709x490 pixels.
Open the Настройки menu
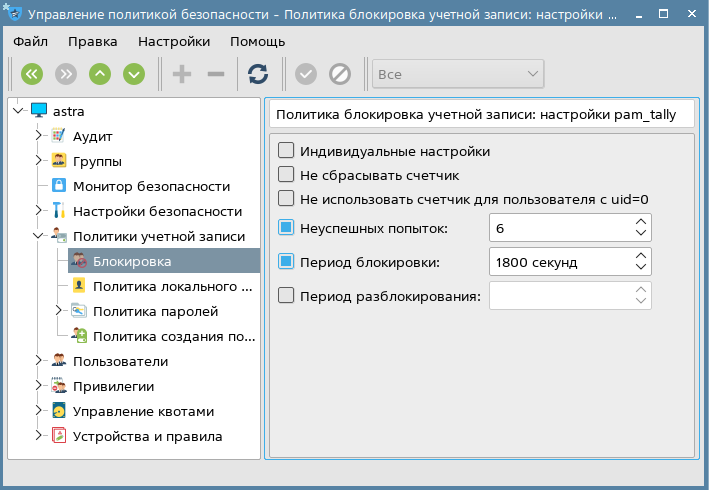point(174,42)
